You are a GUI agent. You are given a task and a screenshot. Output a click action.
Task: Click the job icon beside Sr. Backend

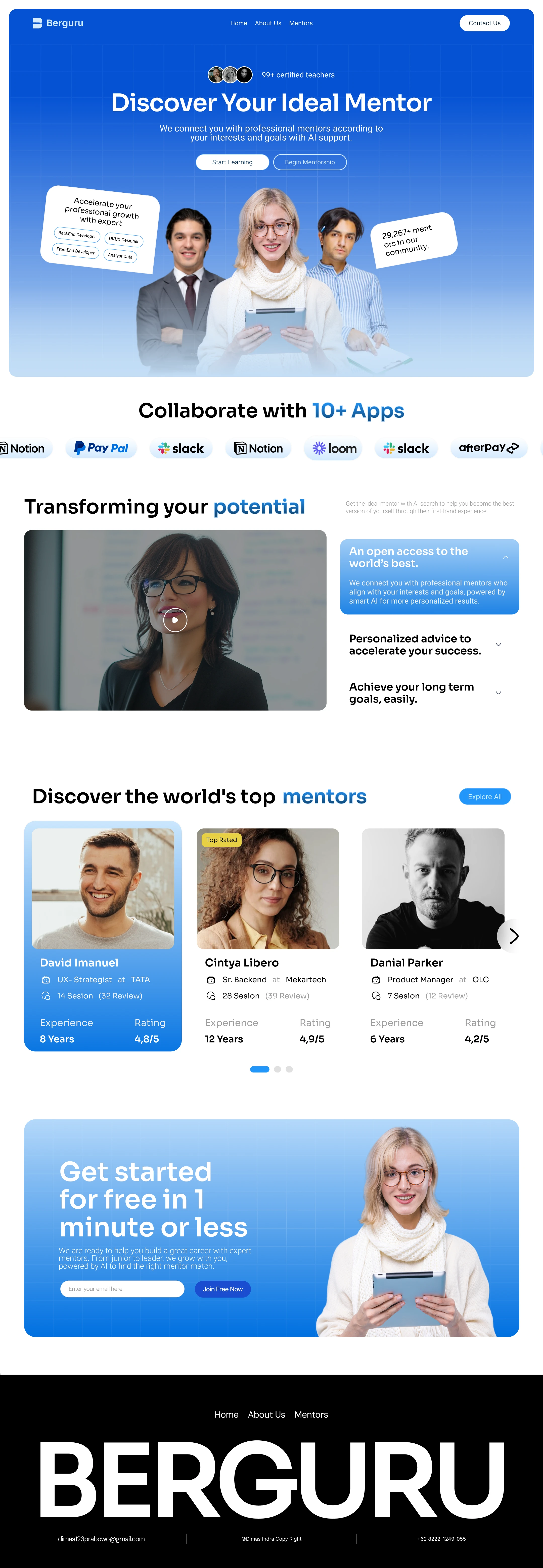pos(211,979)
